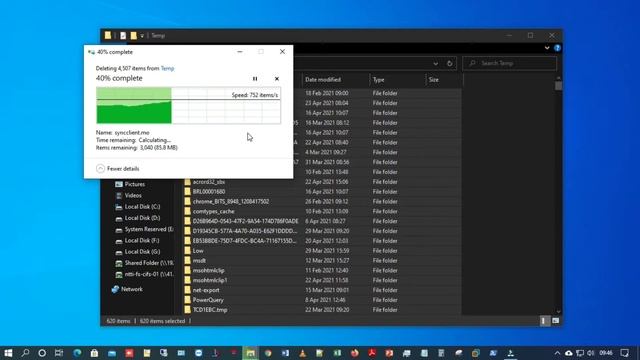
Task: Open the Temp link in the delete dialog
Action: [x=167, y=68]
